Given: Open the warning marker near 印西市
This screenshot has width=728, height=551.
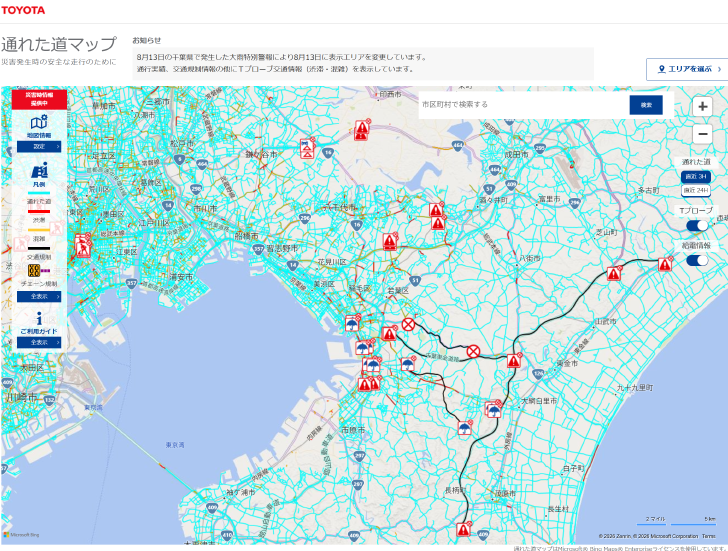Looking at the screenshot, I should click(x=362, y=129).
